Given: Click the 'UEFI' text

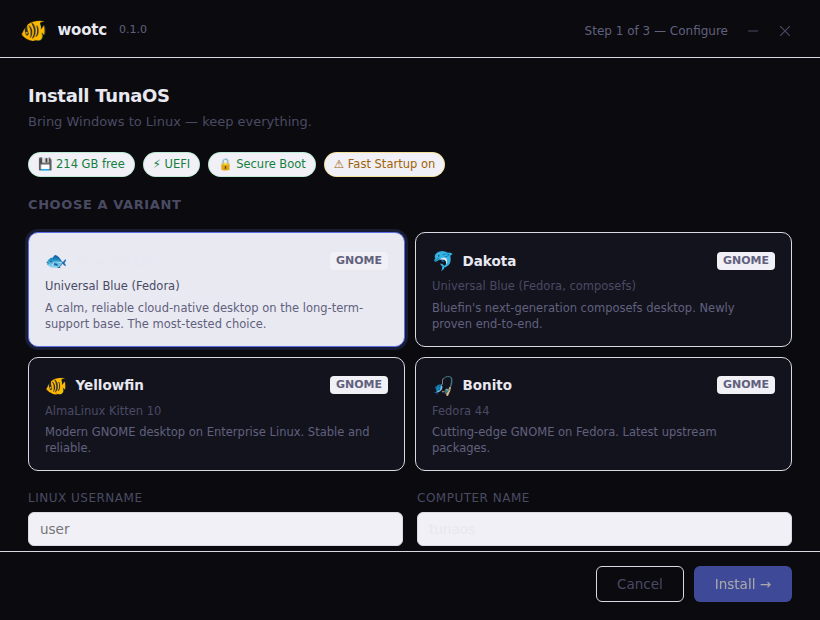Looking at the screenshot, I should [177, 164].
